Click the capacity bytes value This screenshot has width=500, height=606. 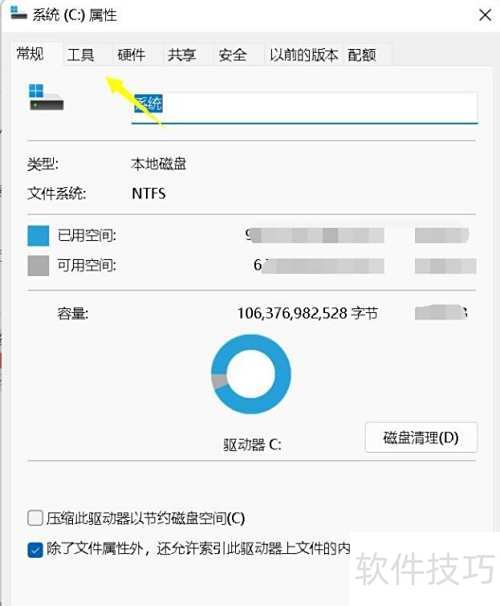307,313
